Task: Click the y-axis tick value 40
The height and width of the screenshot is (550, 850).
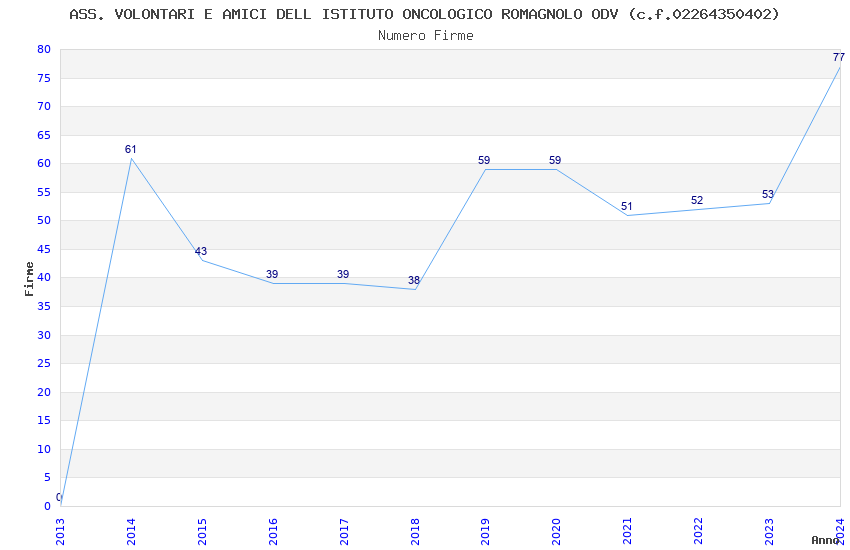Action: (x=44, y=277)
